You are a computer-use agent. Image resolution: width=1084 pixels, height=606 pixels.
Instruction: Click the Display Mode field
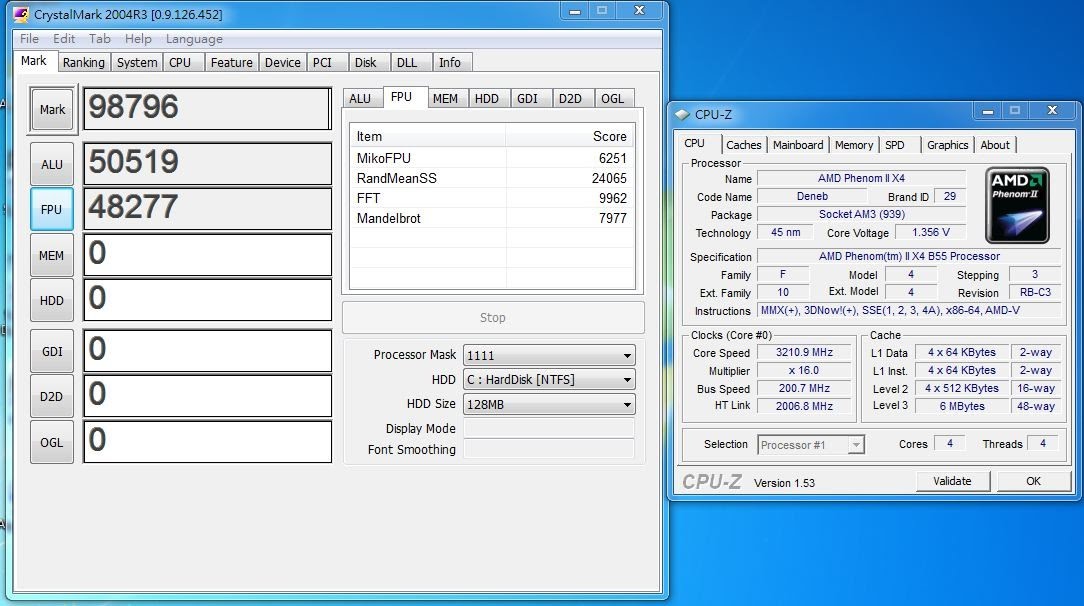549,428
